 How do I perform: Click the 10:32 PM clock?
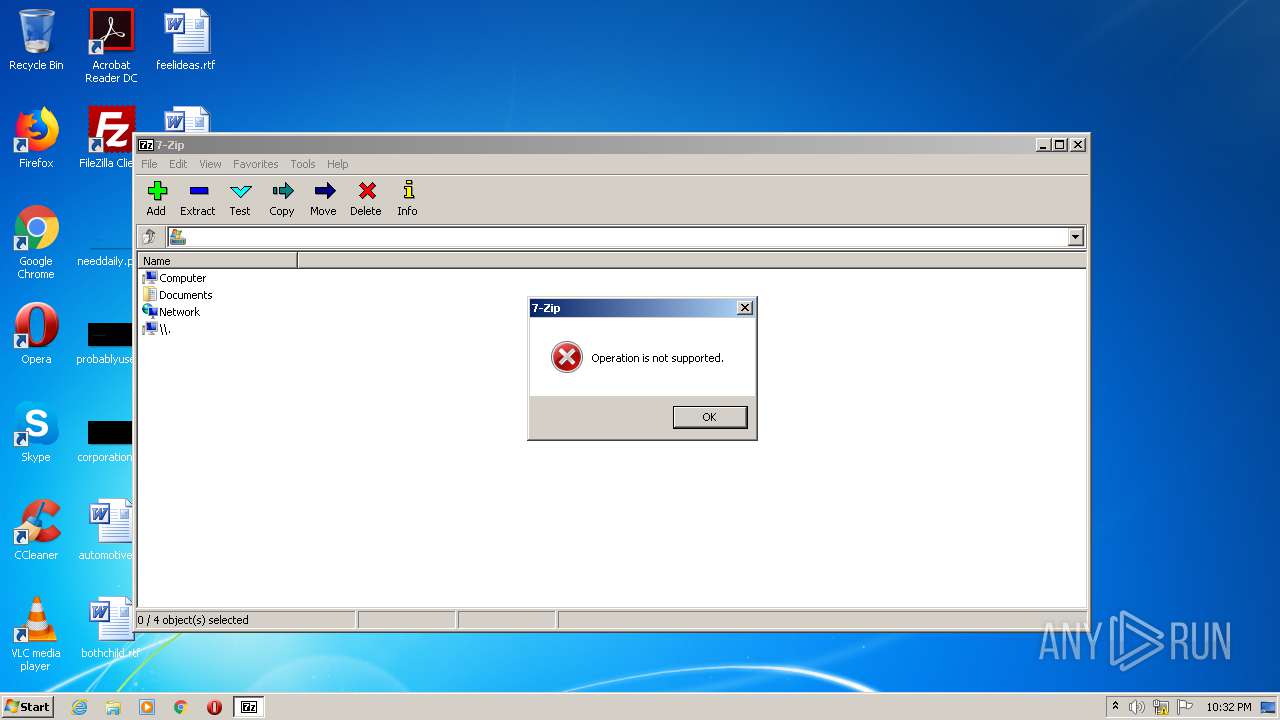point(1229,707)
